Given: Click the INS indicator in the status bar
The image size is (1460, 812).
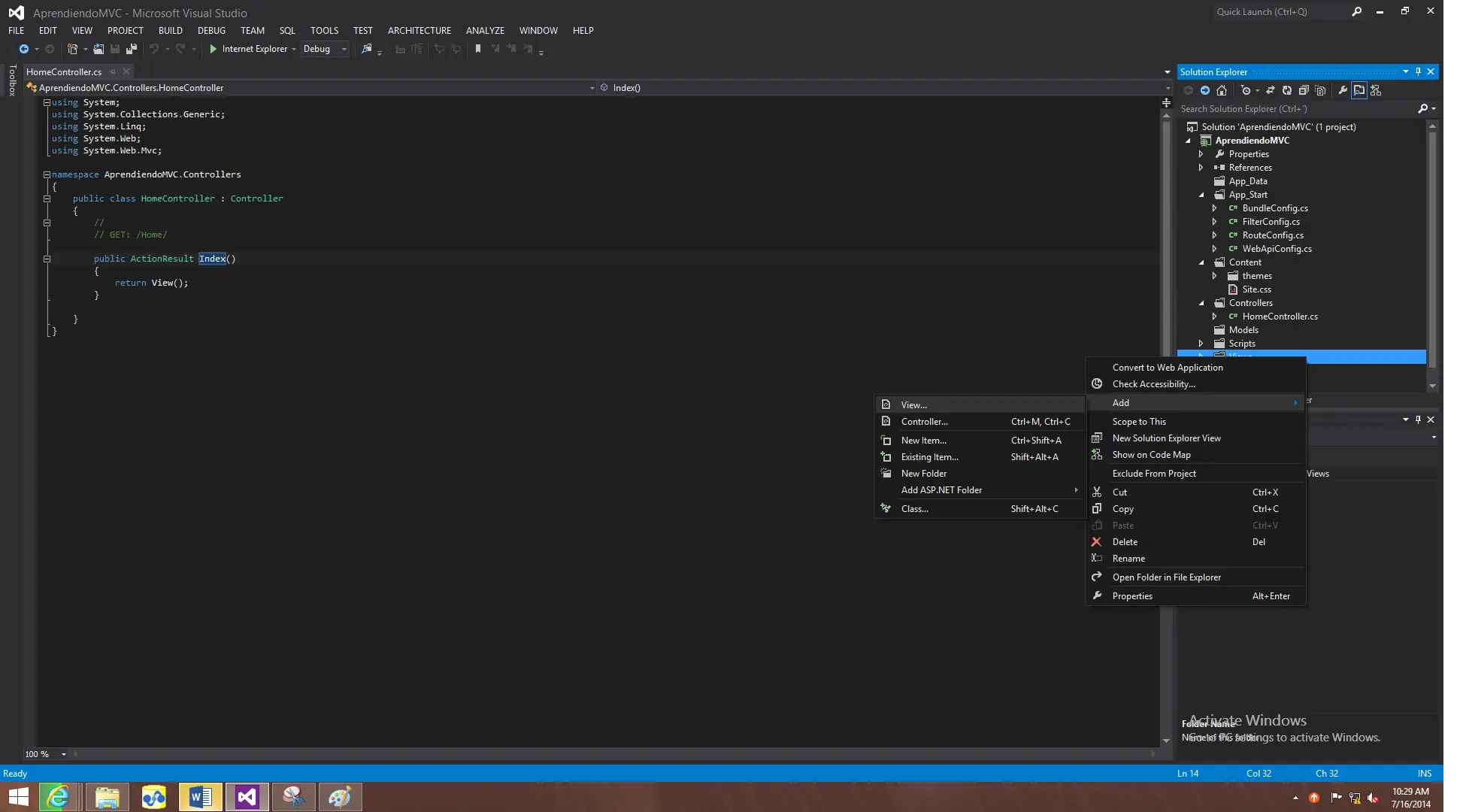Looking at the screenshot, I should coord(1425,774).
